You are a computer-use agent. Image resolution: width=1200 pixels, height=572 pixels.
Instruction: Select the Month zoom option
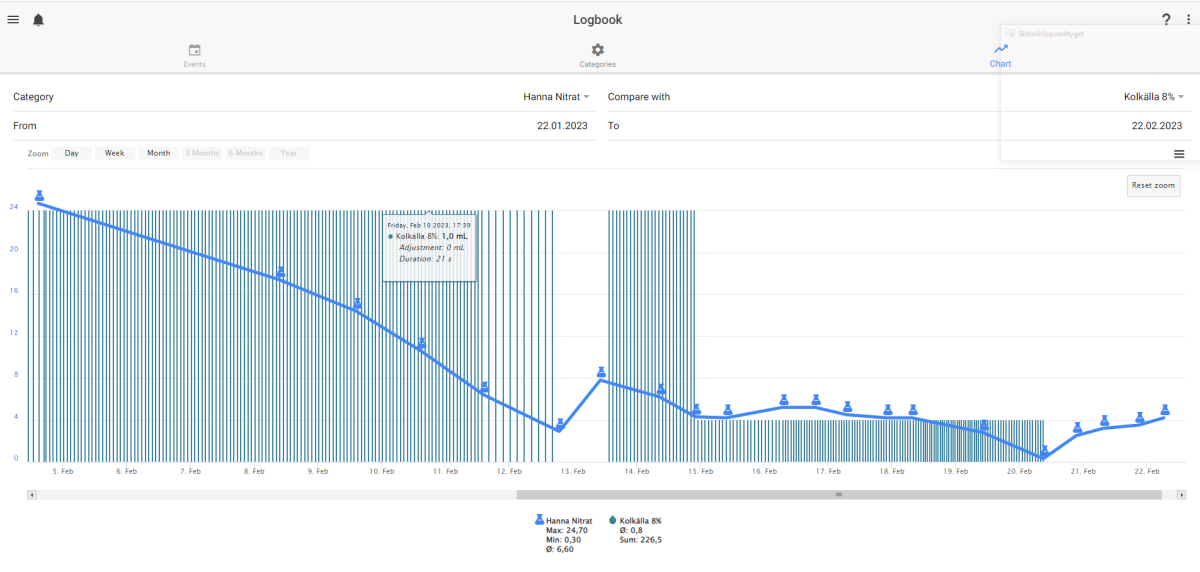tap(159, 153)
